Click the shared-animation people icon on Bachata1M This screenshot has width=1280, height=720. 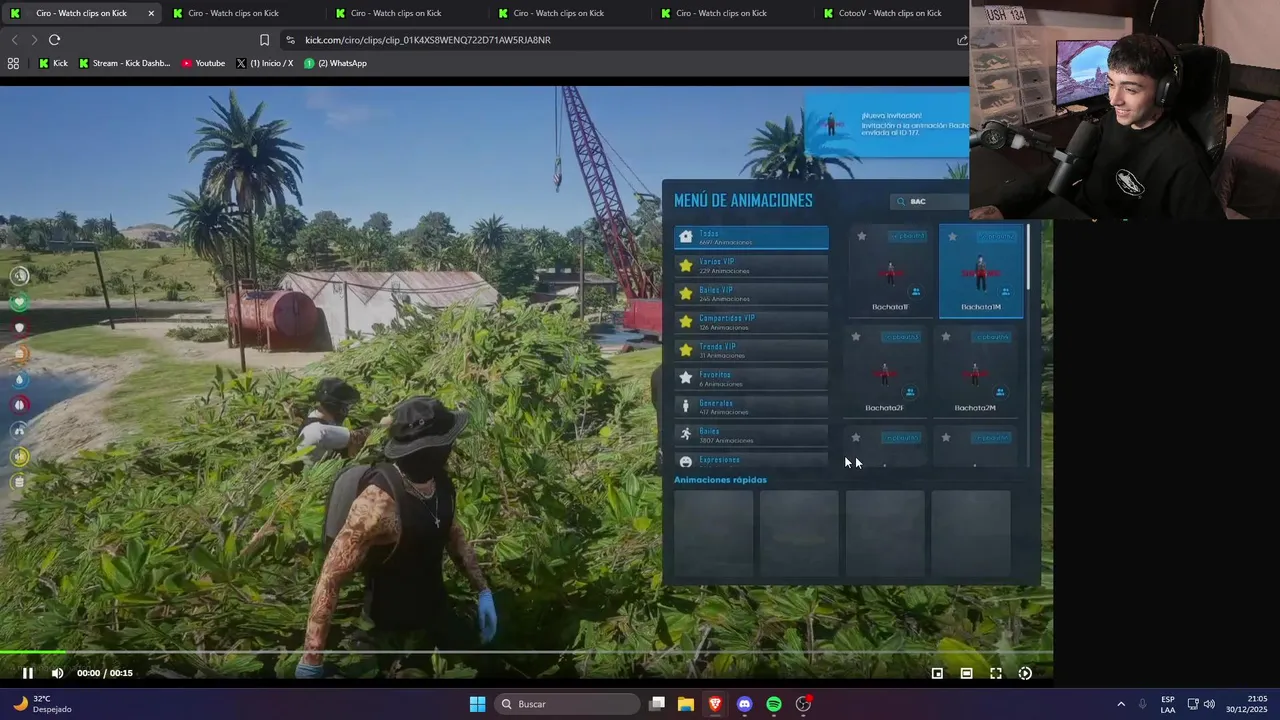point(1006,292)
